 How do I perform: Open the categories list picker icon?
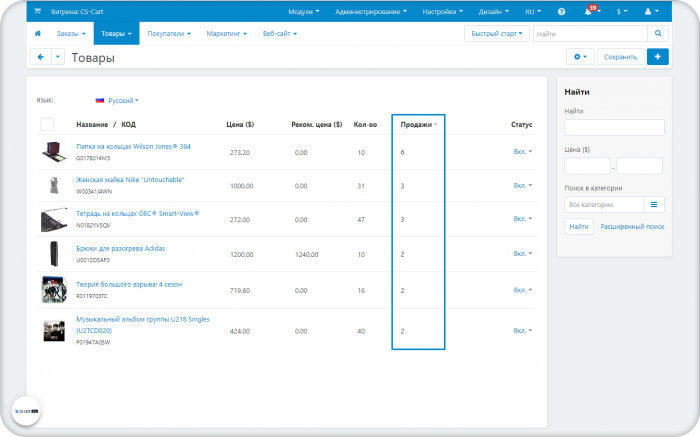point(654,204)
